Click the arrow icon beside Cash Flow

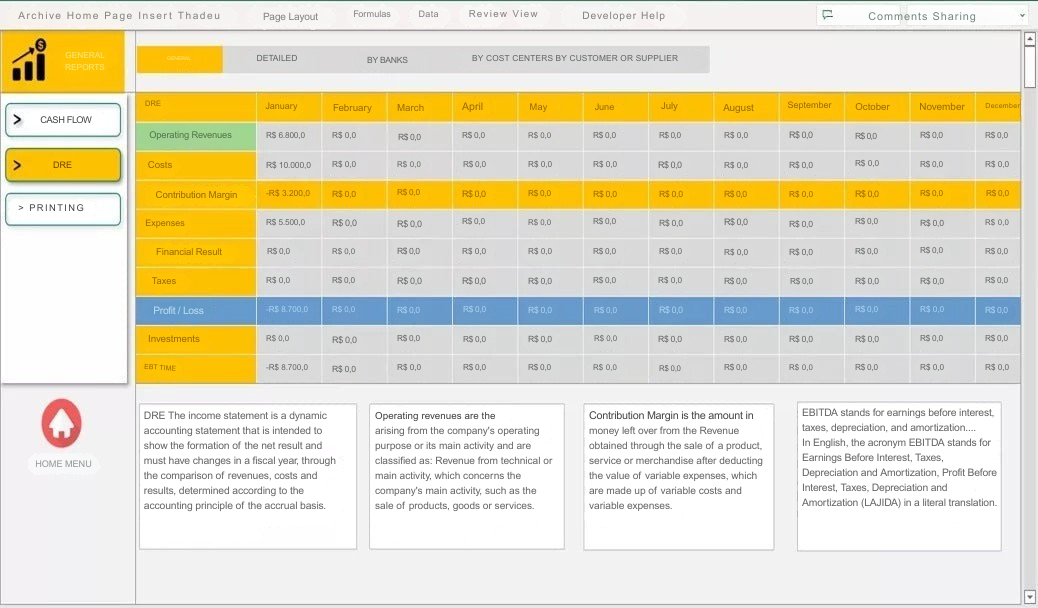pos(17,120)
